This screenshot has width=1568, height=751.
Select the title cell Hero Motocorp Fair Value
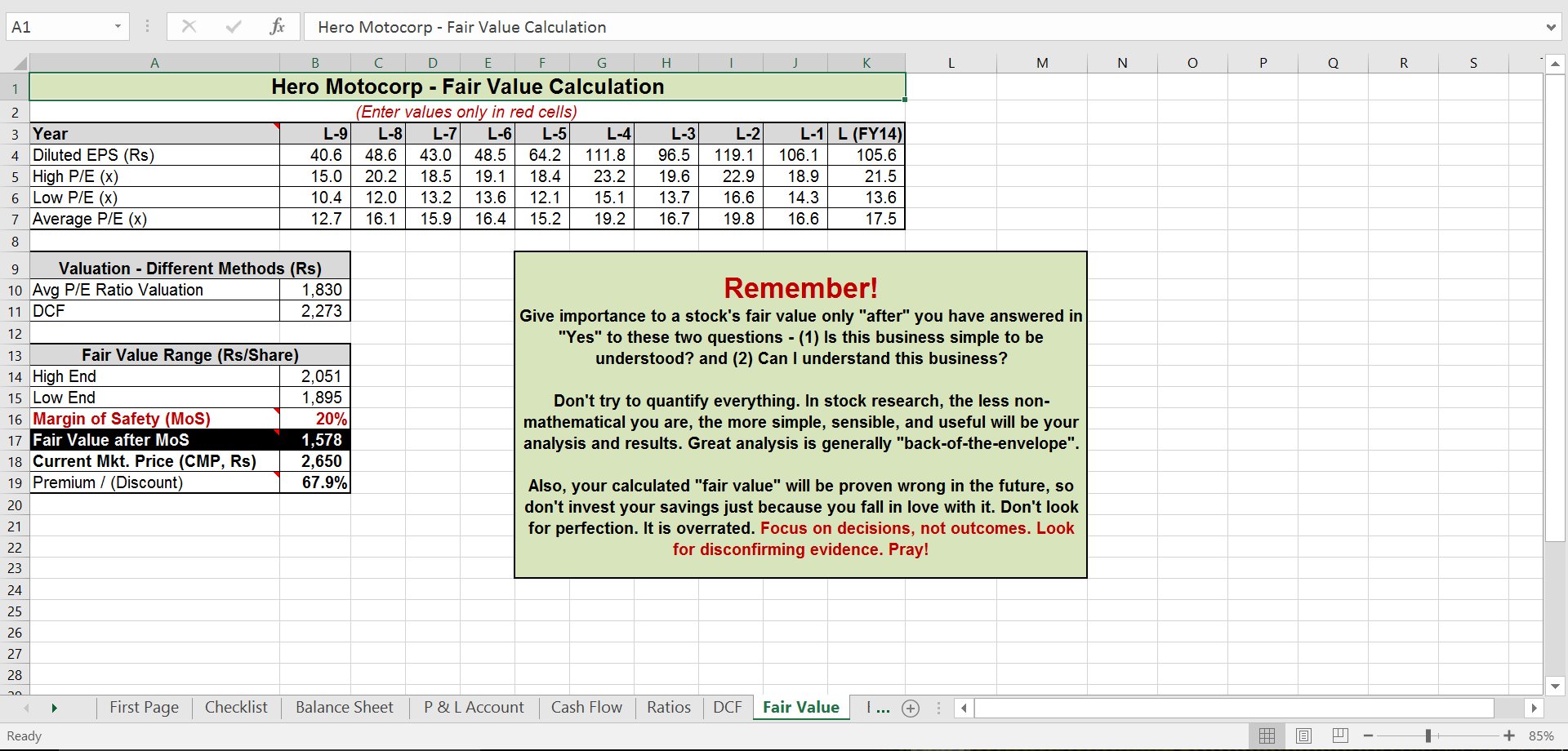pos(467,87)
